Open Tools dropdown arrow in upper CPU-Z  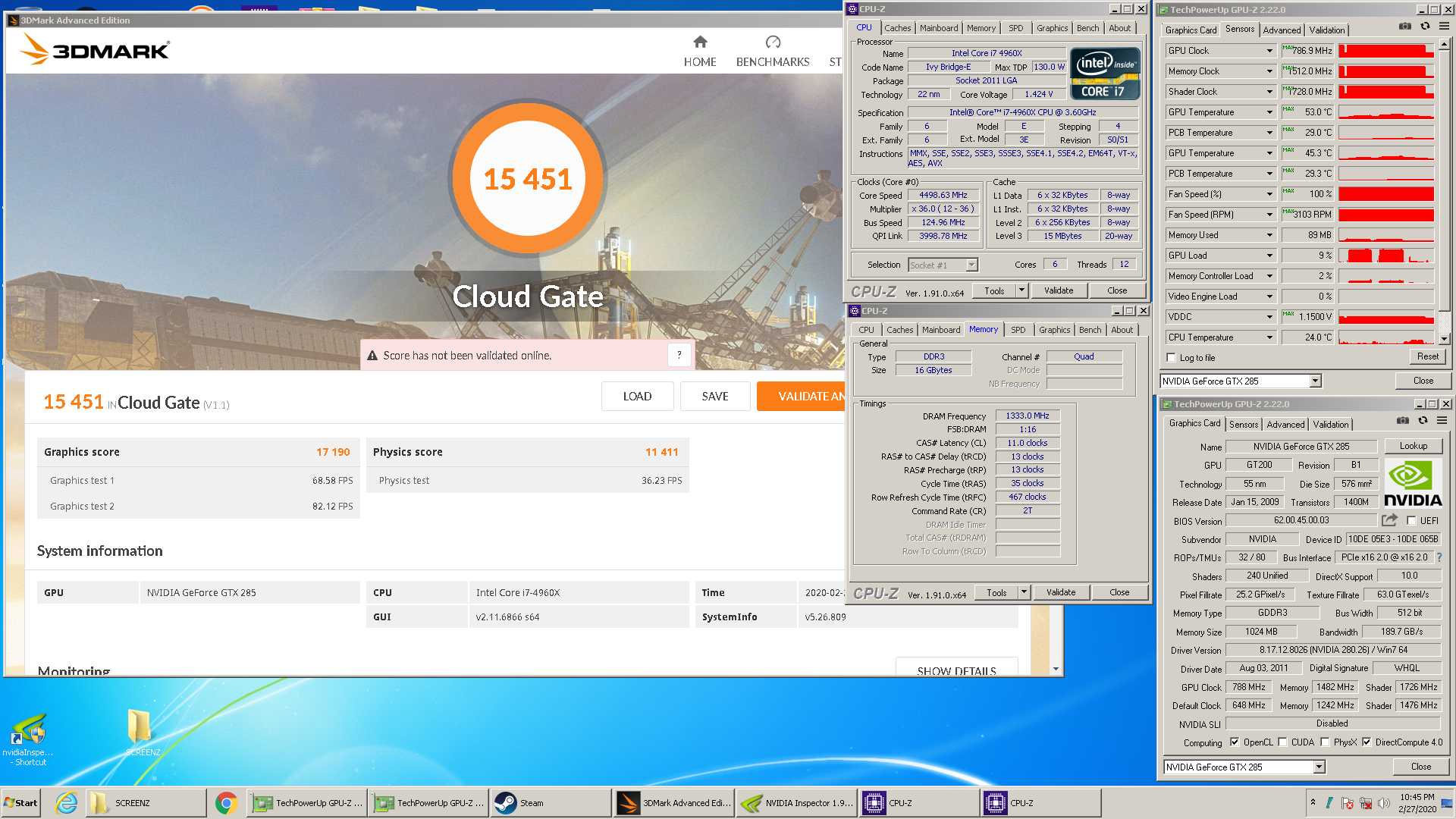pos(1021,290)
